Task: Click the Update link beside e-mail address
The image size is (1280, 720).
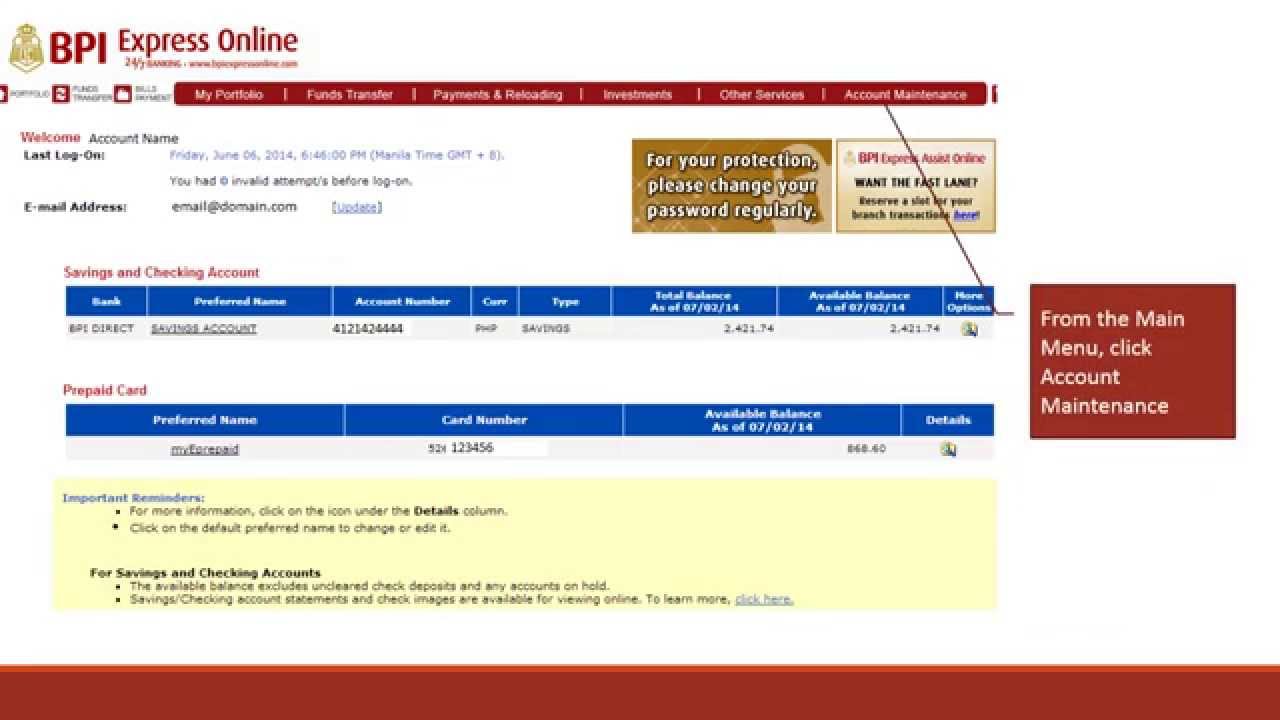Action: (357, 207)
